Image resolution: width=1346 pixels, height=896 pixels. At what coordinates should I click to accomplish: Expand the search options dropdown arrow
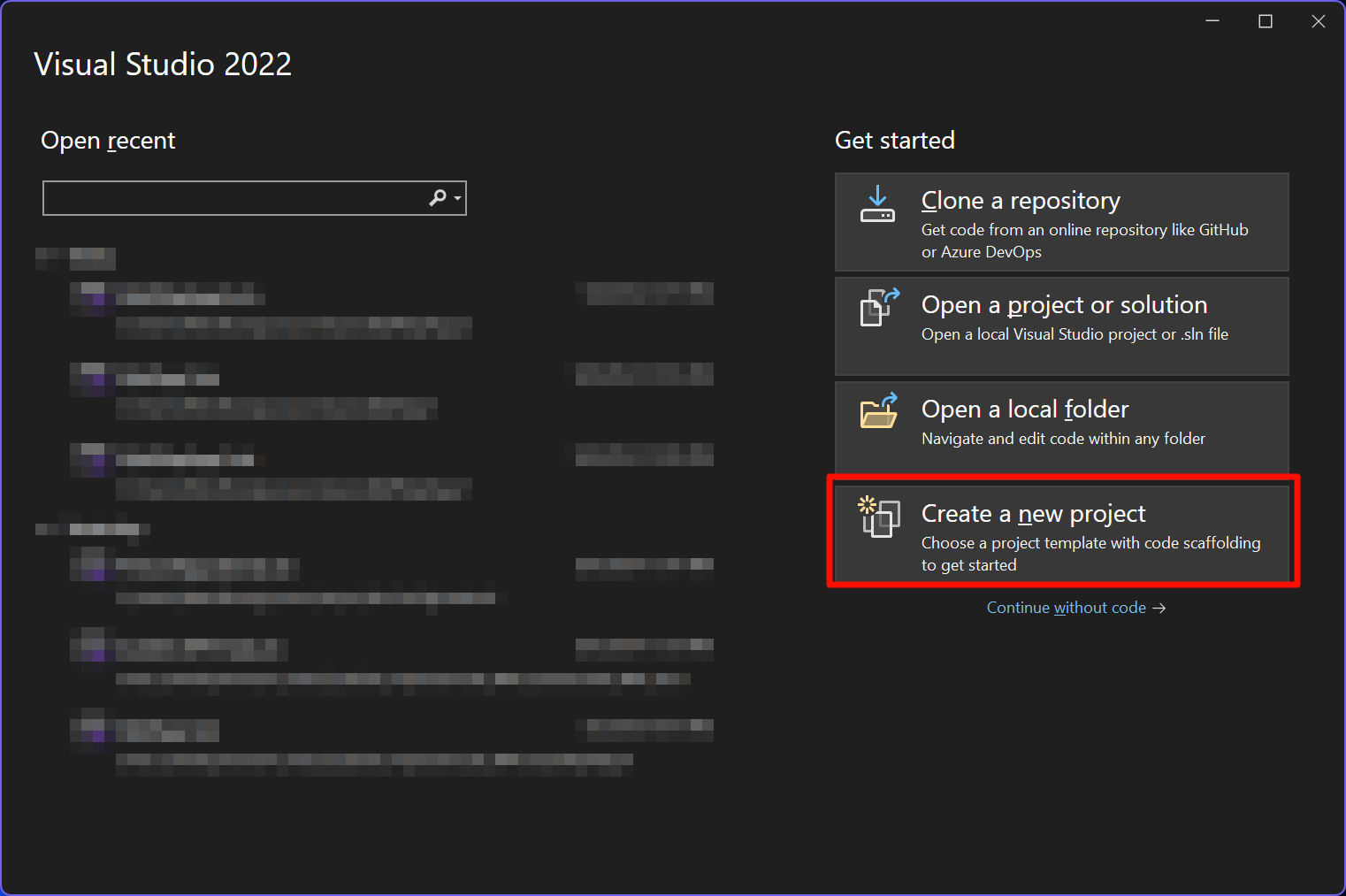(x=458, y=198)
